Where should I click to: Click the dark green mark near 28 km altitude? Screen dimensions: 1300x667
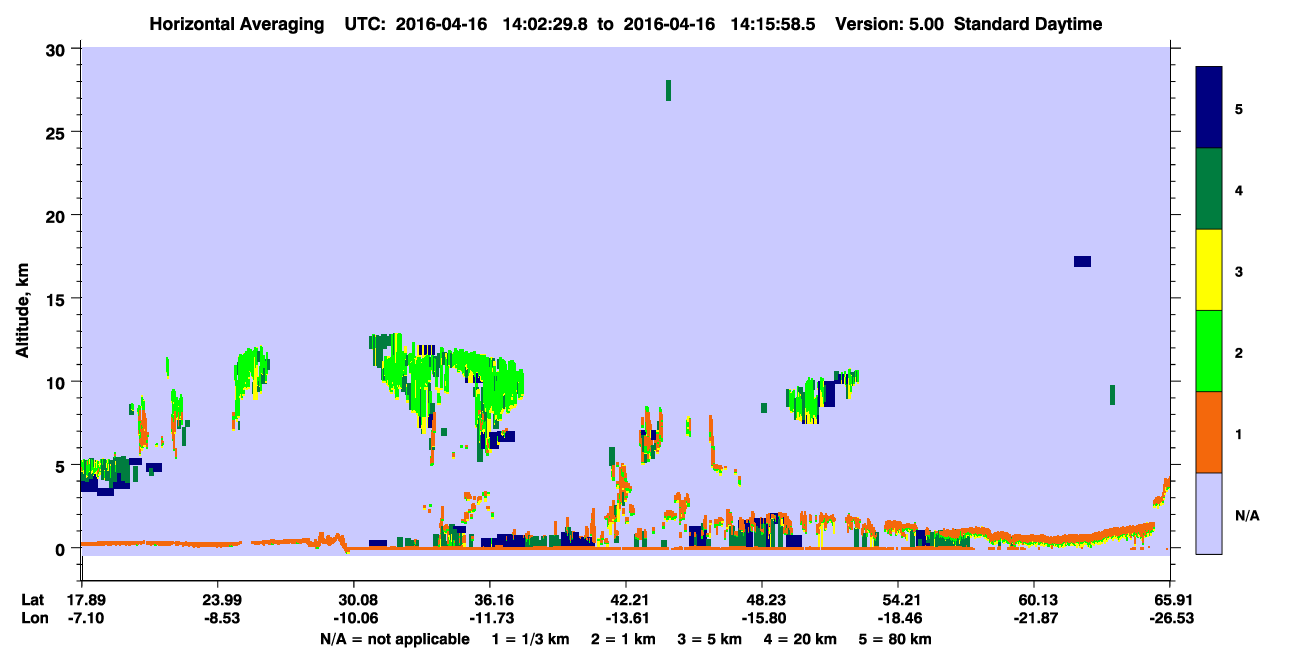pos(668,90)
